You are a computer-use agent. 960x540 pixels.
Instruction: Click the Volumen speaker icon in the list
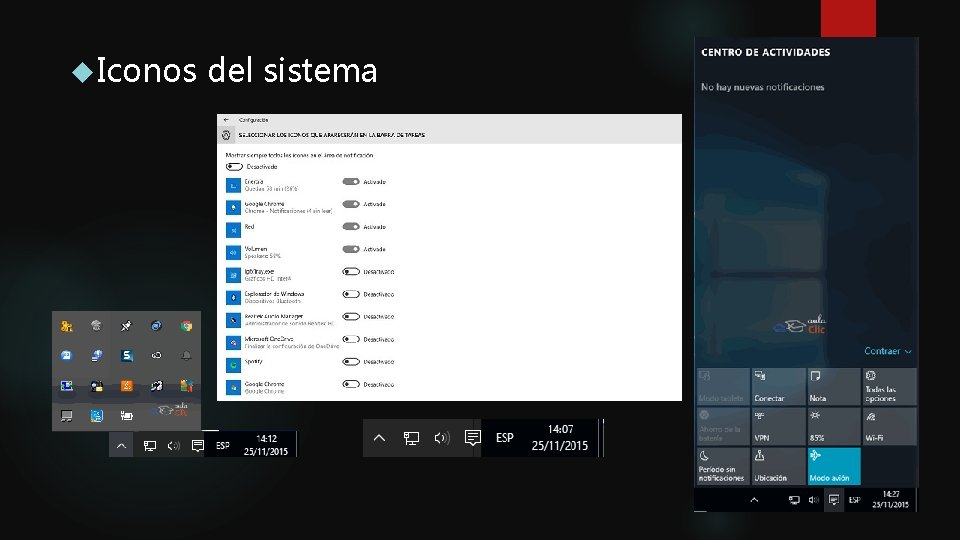(x=233, y=252)
